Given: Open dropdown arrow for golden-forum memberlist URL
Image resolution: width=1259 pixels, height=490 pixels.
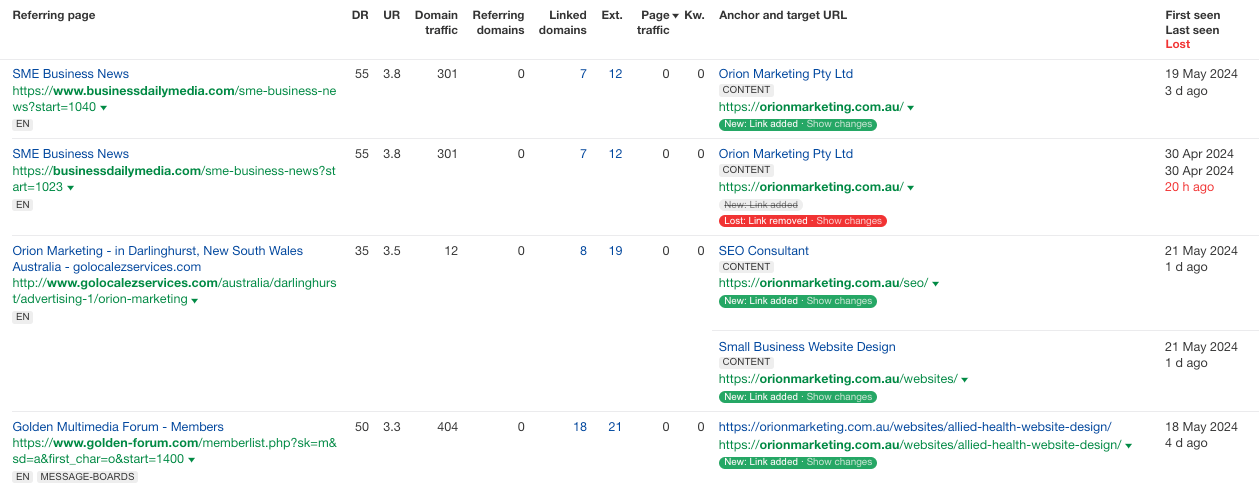Looking at the screenshot, I should pos(191,460).
